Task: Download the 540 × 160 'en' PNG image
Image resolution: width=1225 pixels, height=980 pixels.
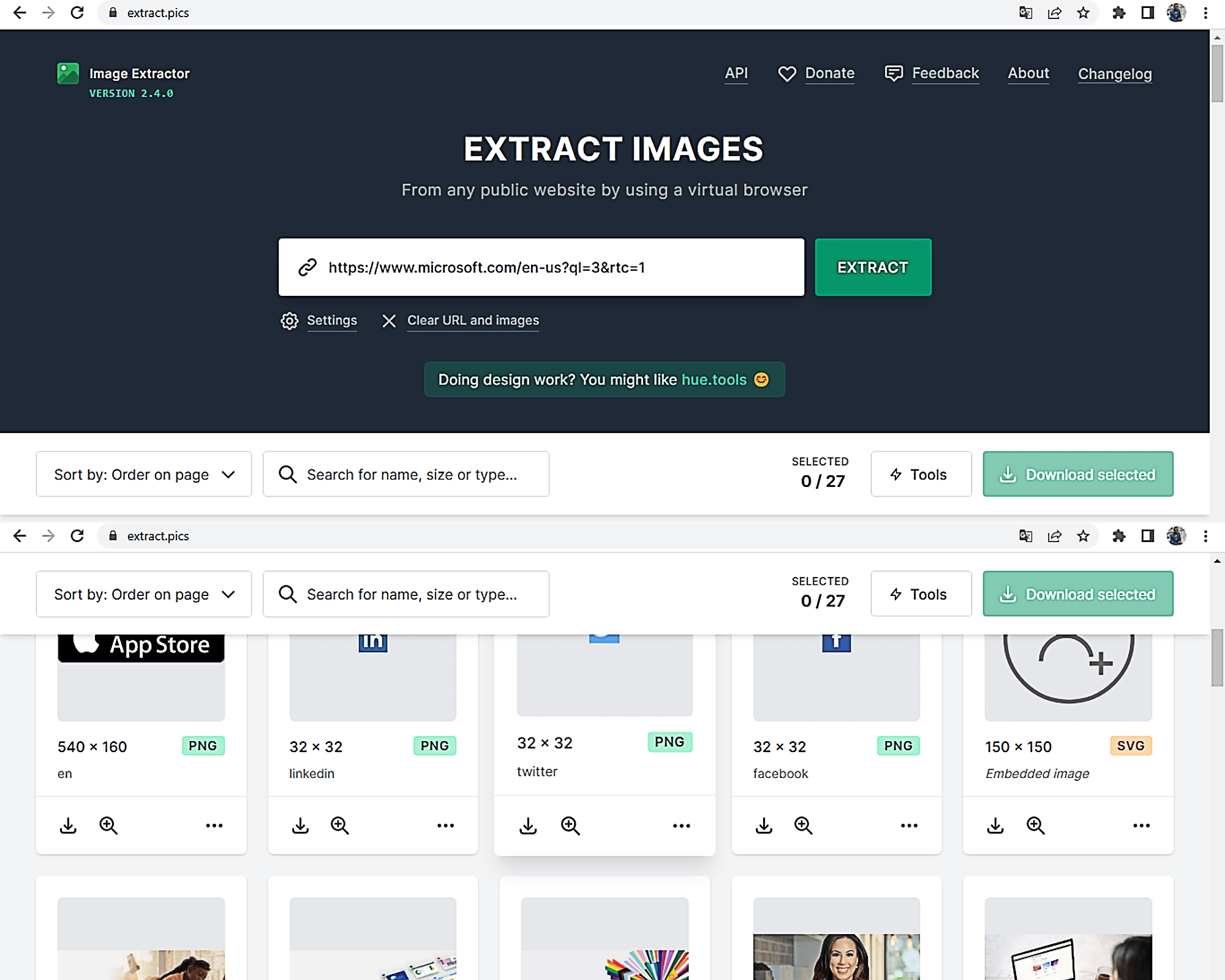Action: pos(68,826)
